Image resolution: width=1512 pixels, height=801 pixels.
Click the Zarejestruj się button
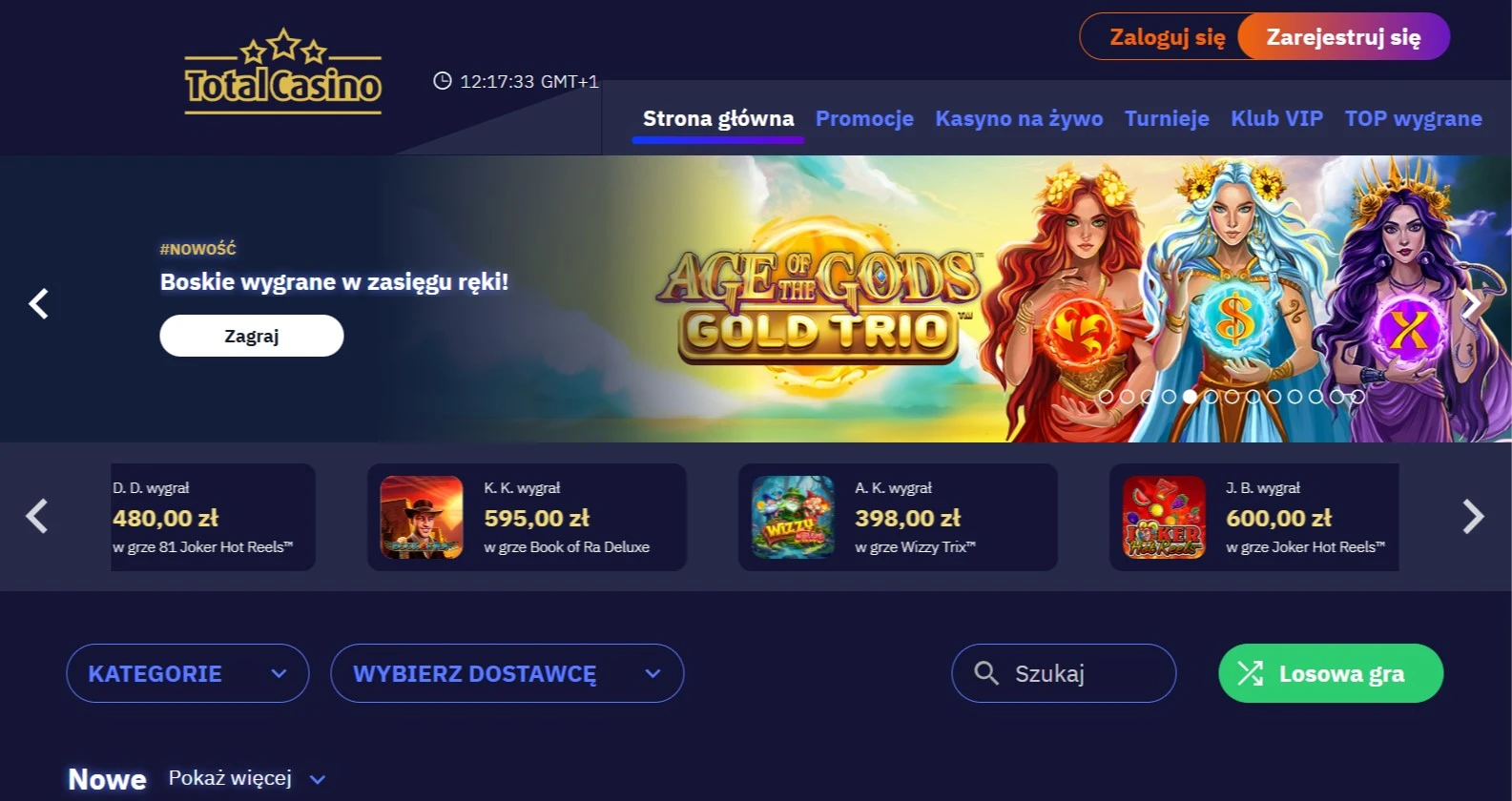[x=1343, y=37]
